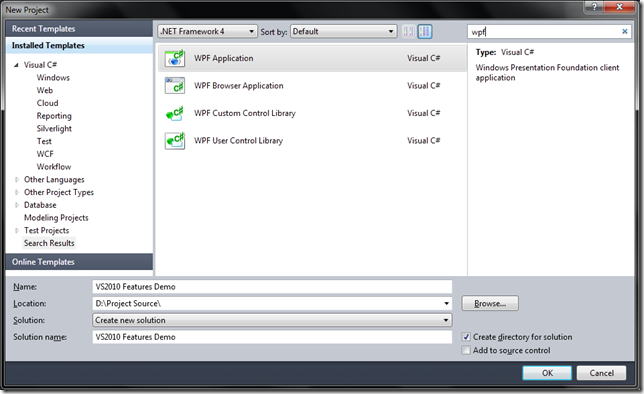Select the WPF Custom Control Library icon
The image size is (644, 394).
click(175, 113)
